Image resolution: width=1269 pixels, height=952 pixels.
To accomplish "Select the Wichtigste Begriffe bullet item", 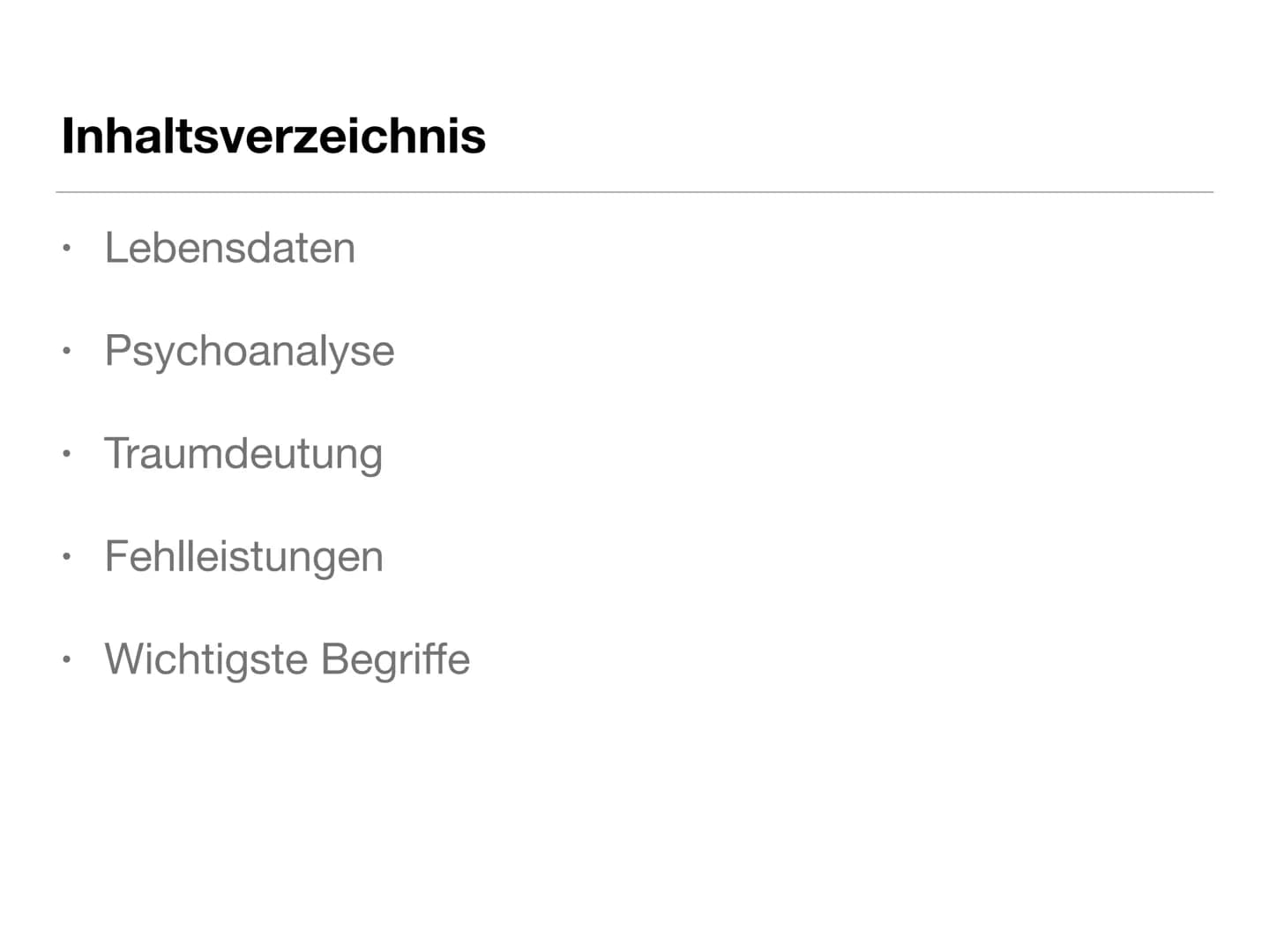I will [287, 659].
